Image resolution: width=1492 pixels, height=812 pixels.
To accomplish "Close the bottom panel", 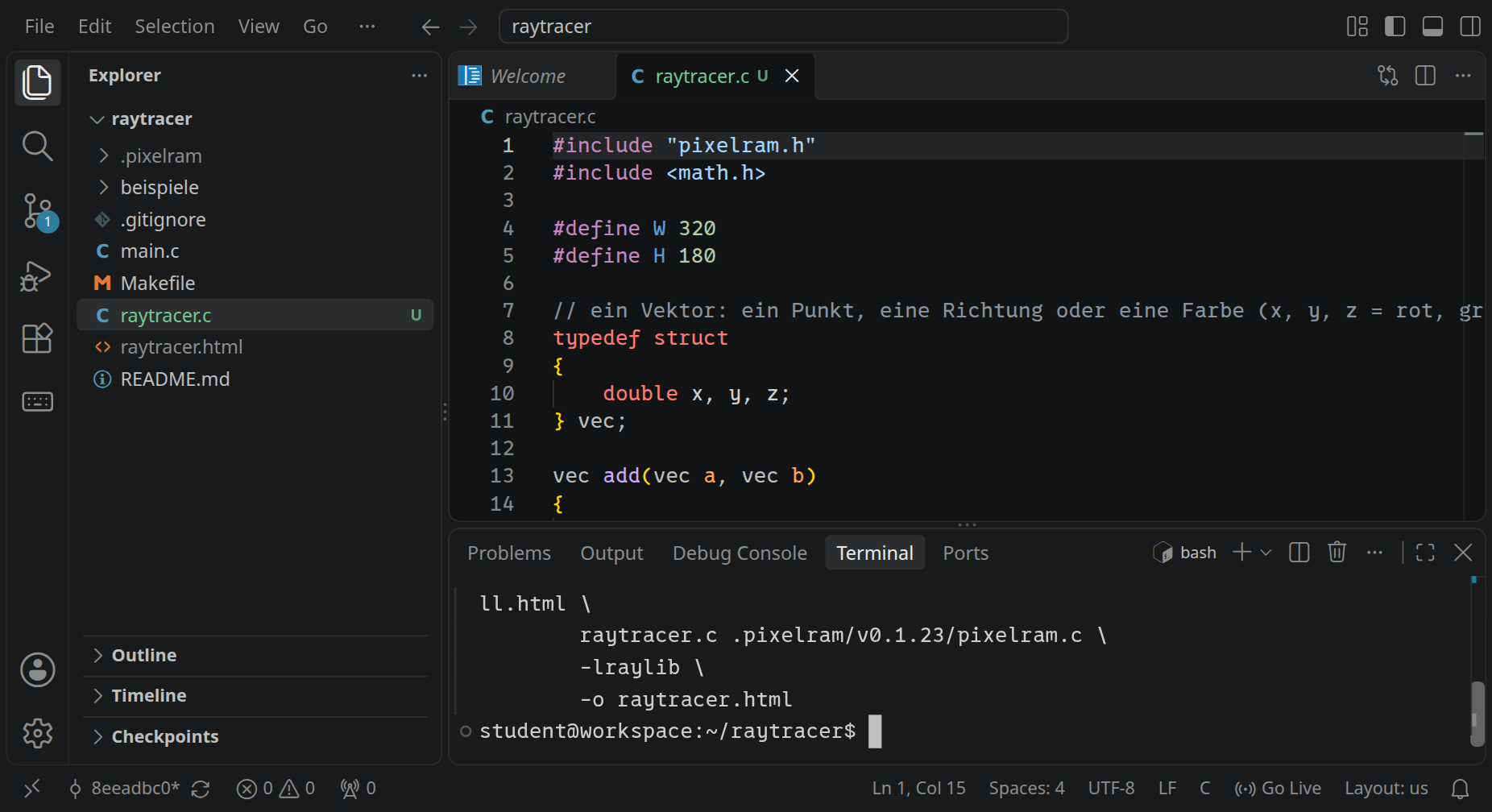I will [x=1463, y=552].
